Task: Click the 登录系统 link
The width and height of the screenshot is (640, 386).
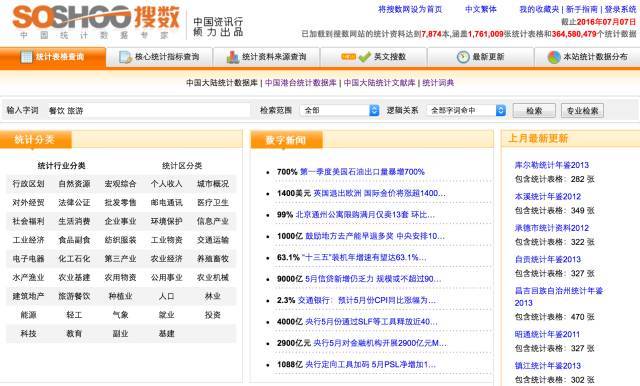Action: click(x=620, y=9)
